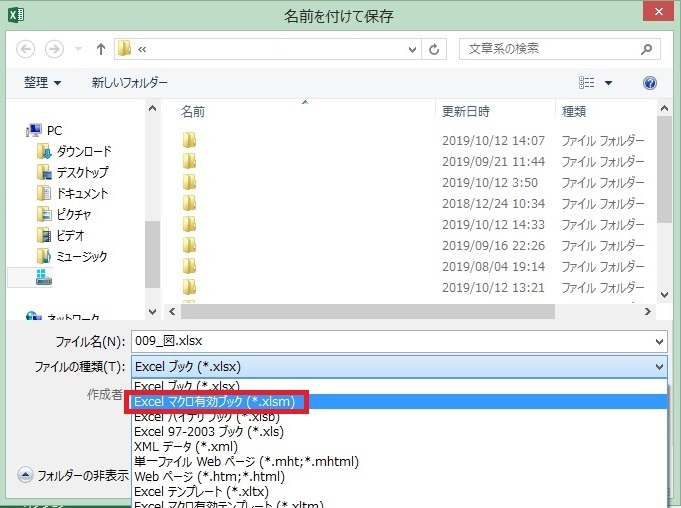The width and height of the screenshot is (681, 508).
Task: Go up one folder level
Action: point(101,49)
